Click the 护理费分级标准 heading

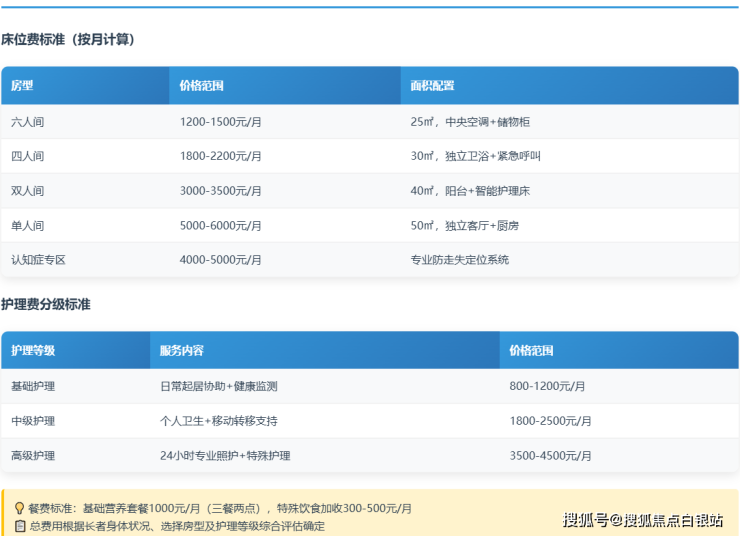pos(46,304)
